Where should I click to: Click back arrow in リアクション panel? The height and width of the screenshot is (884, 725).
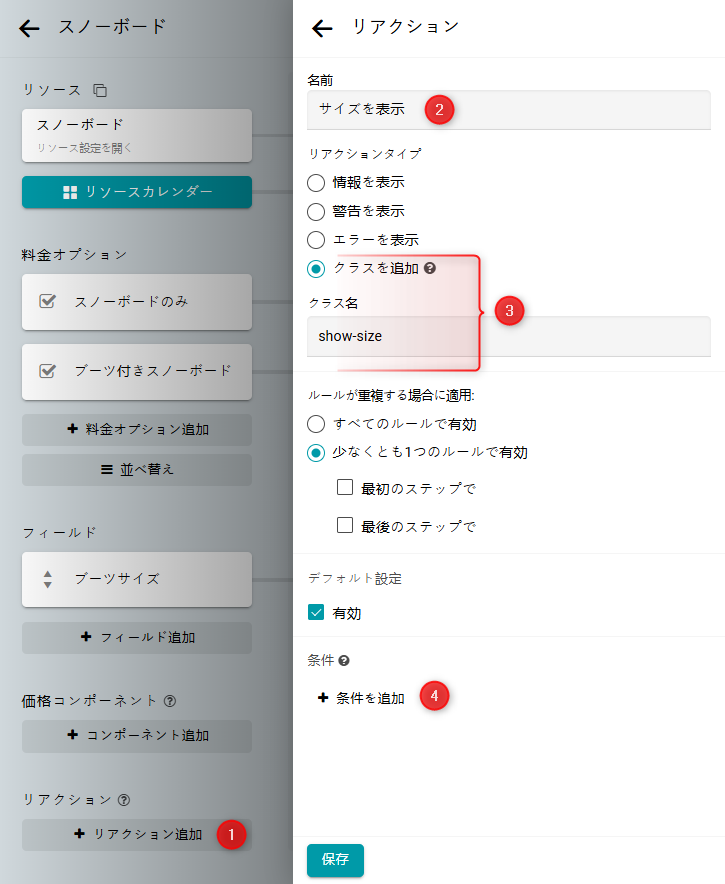point(322,28)
